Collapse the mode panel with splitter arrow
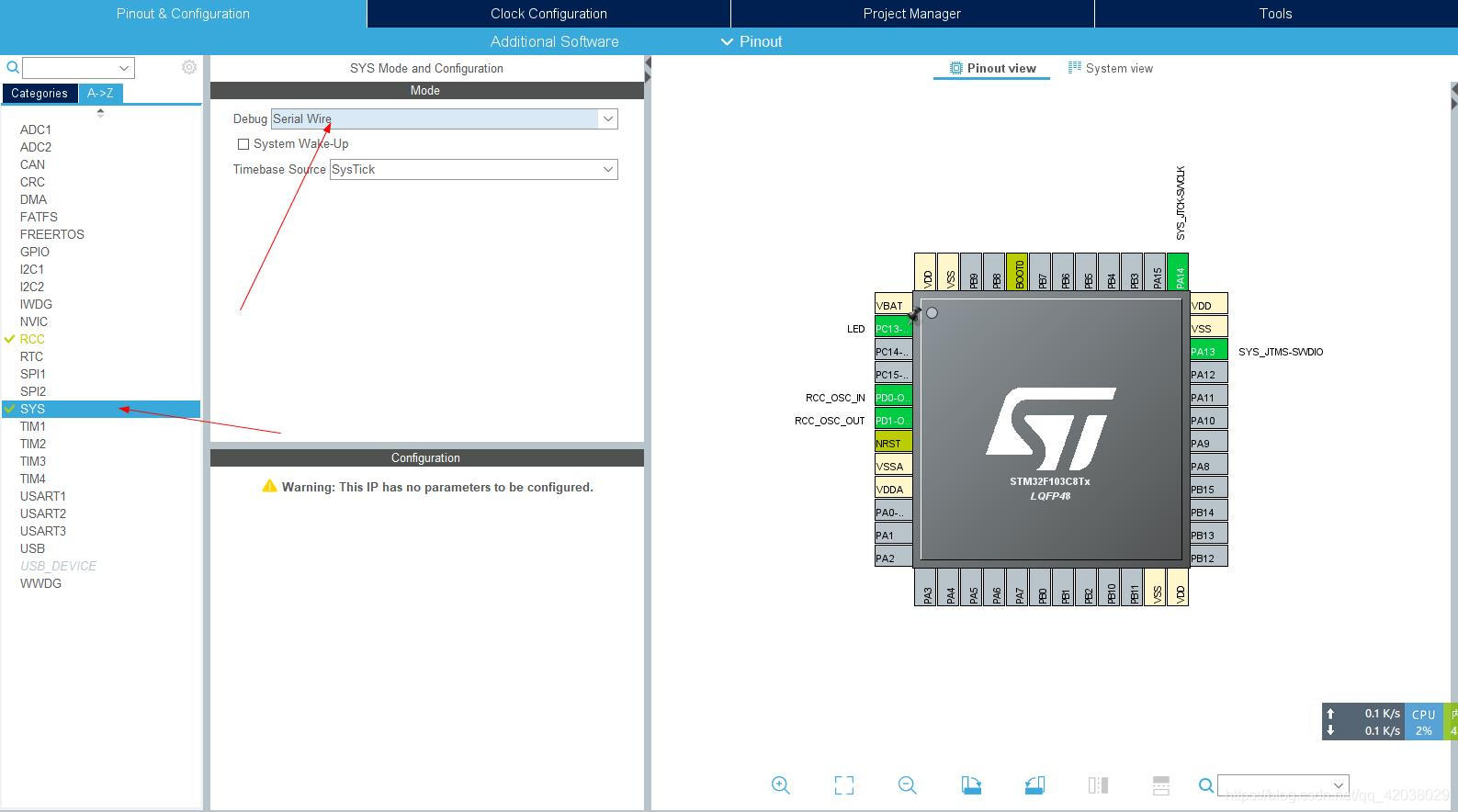Image resolution: width=1458 pixels, height=812 pixels. (648, 70)
